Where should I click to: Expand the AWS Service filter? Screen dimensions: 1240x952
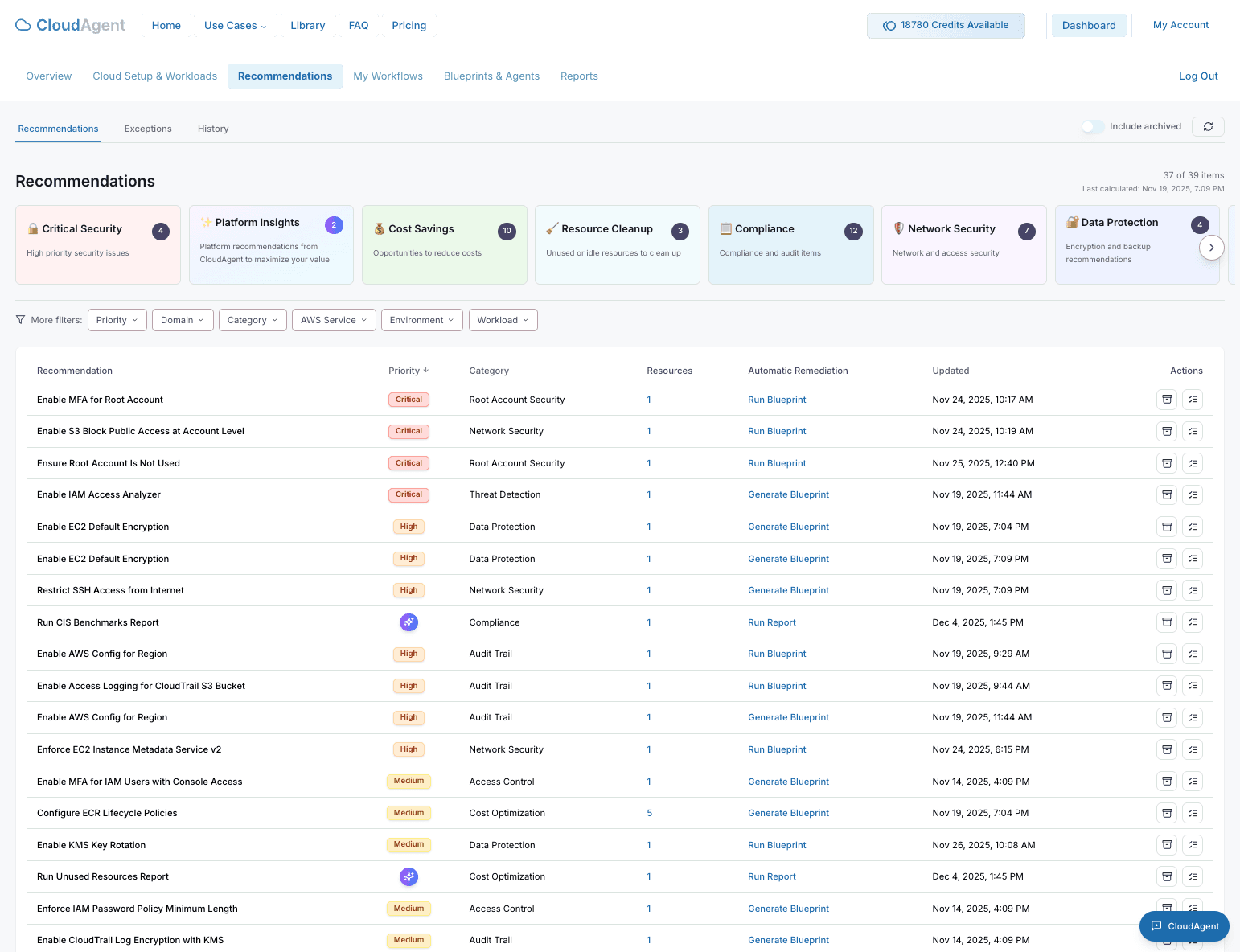[333, 319]
